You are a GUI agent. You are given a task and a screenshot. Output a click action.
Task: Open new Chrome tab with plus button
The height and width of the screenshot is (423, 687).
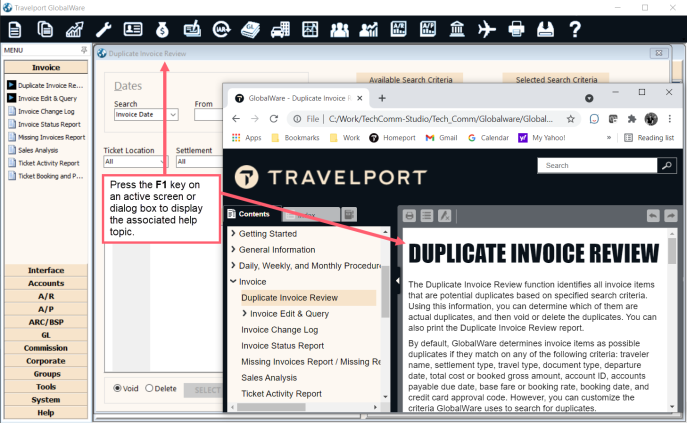[x=382, y=98]
